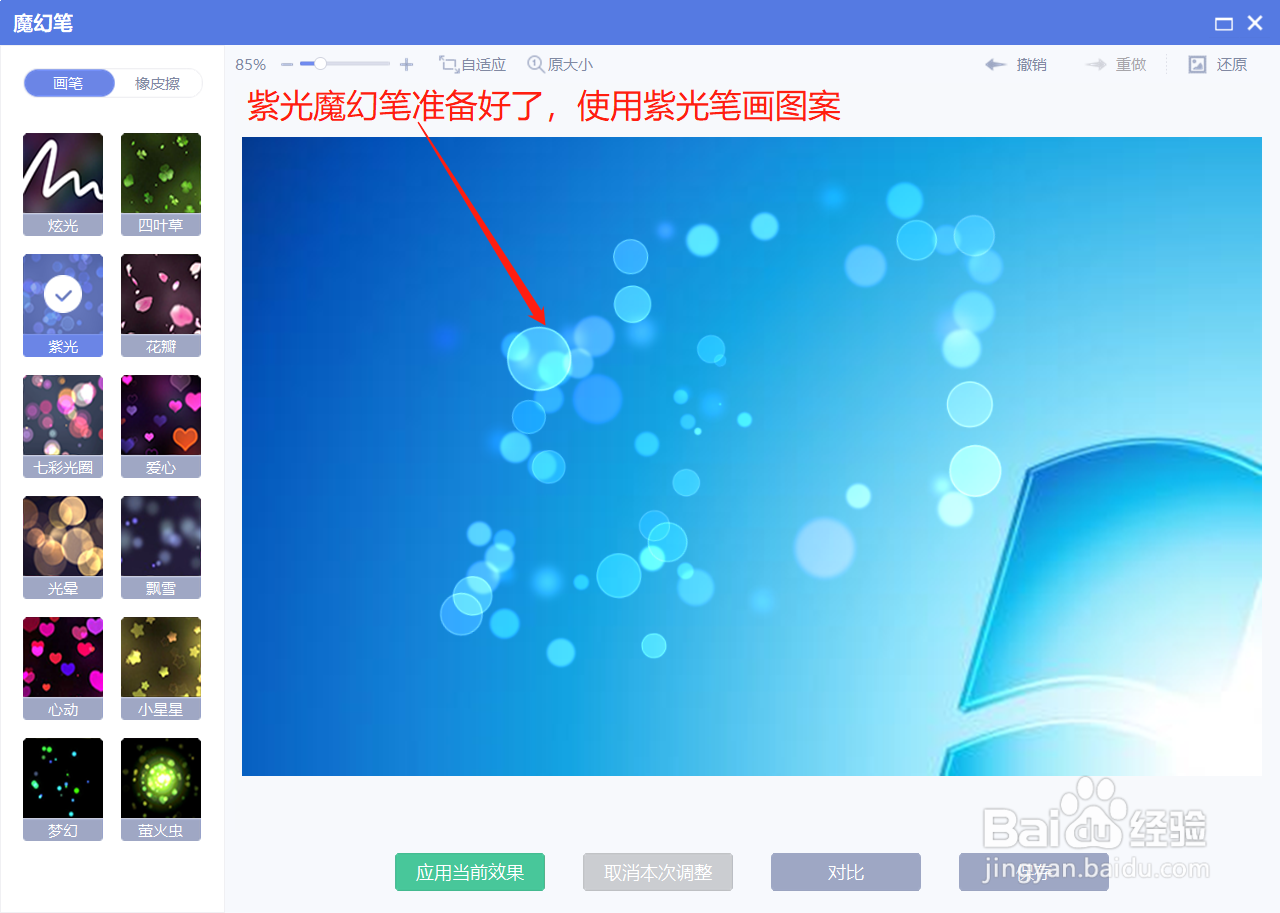Close the 魔幻笔 window
This screenshot has width=1280, height=913.
pos(1255,23)
